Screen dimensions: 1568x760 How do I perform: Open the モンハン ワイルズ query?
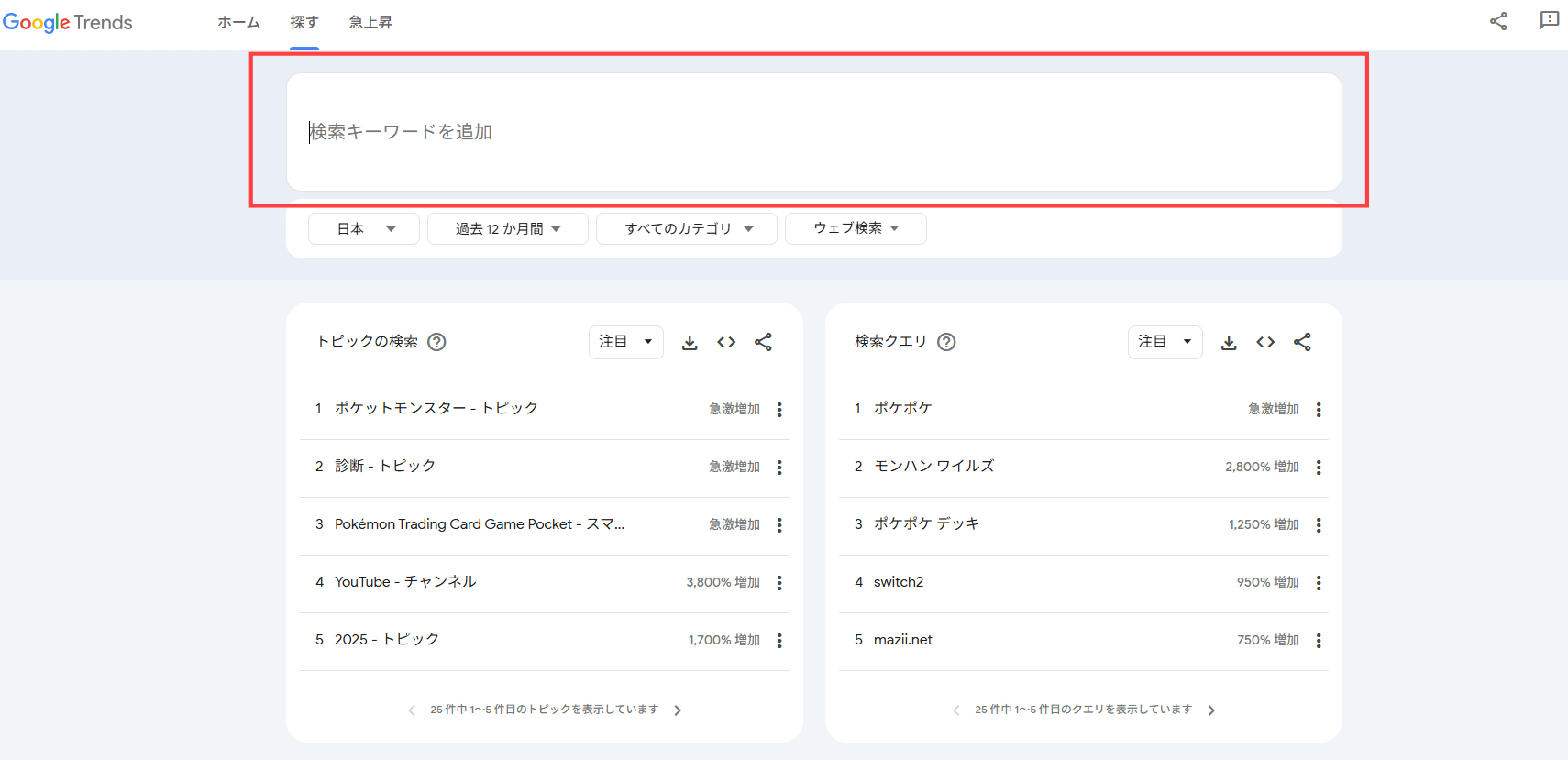(x=934, y=466)
